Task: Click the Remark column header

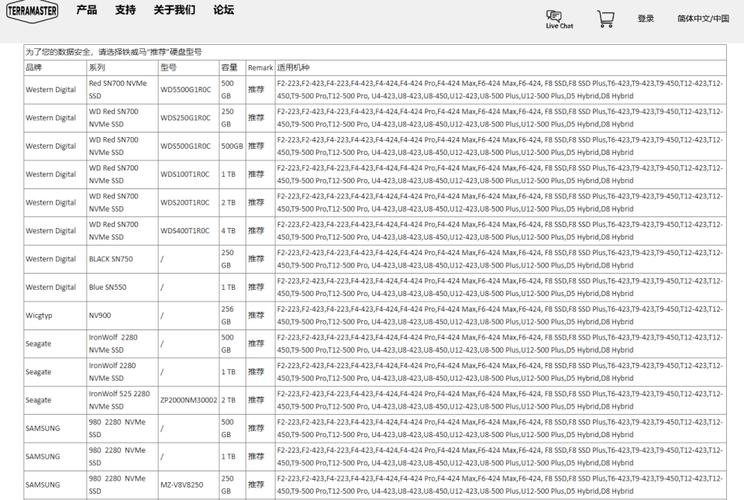Action: [x=260, y=68]
